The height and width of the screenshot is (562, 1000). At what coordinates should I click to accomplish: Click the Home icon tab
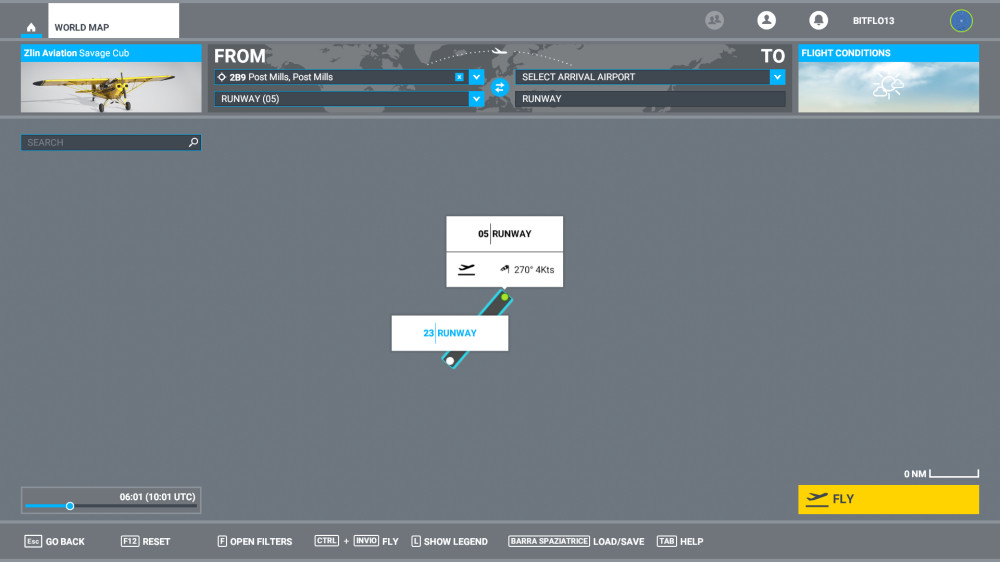point(31,27)
